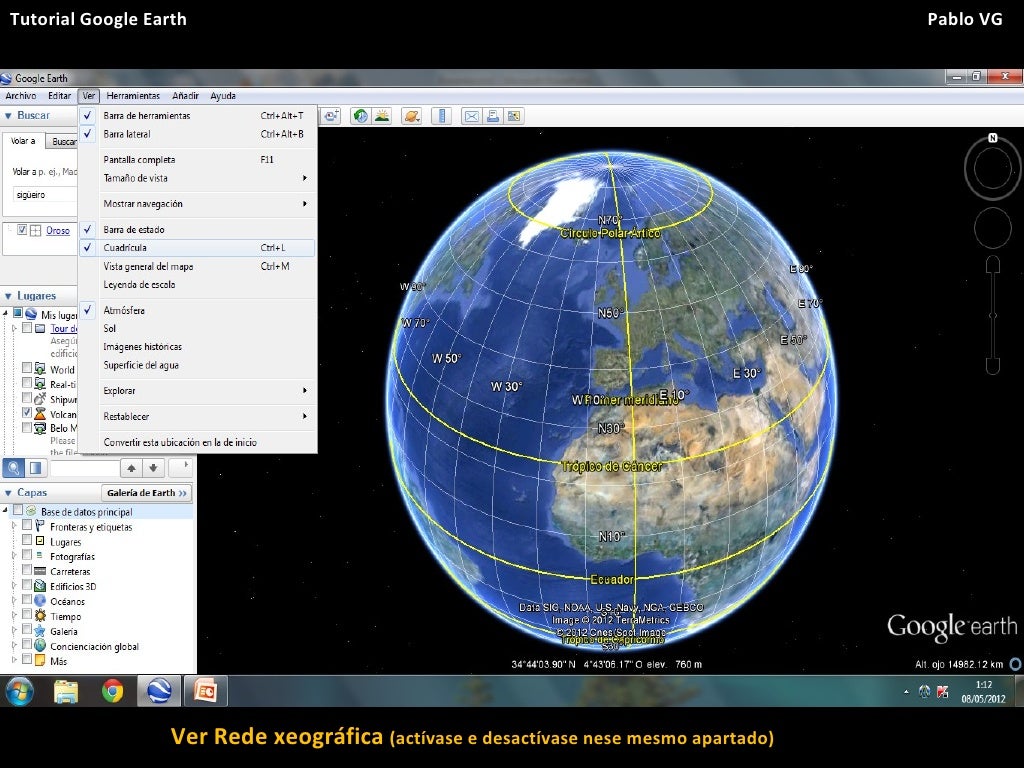Viewport: 1024px width, 768px height.
Task: Switch to PowerPoint taskbar icon
Action: point(206,691)
